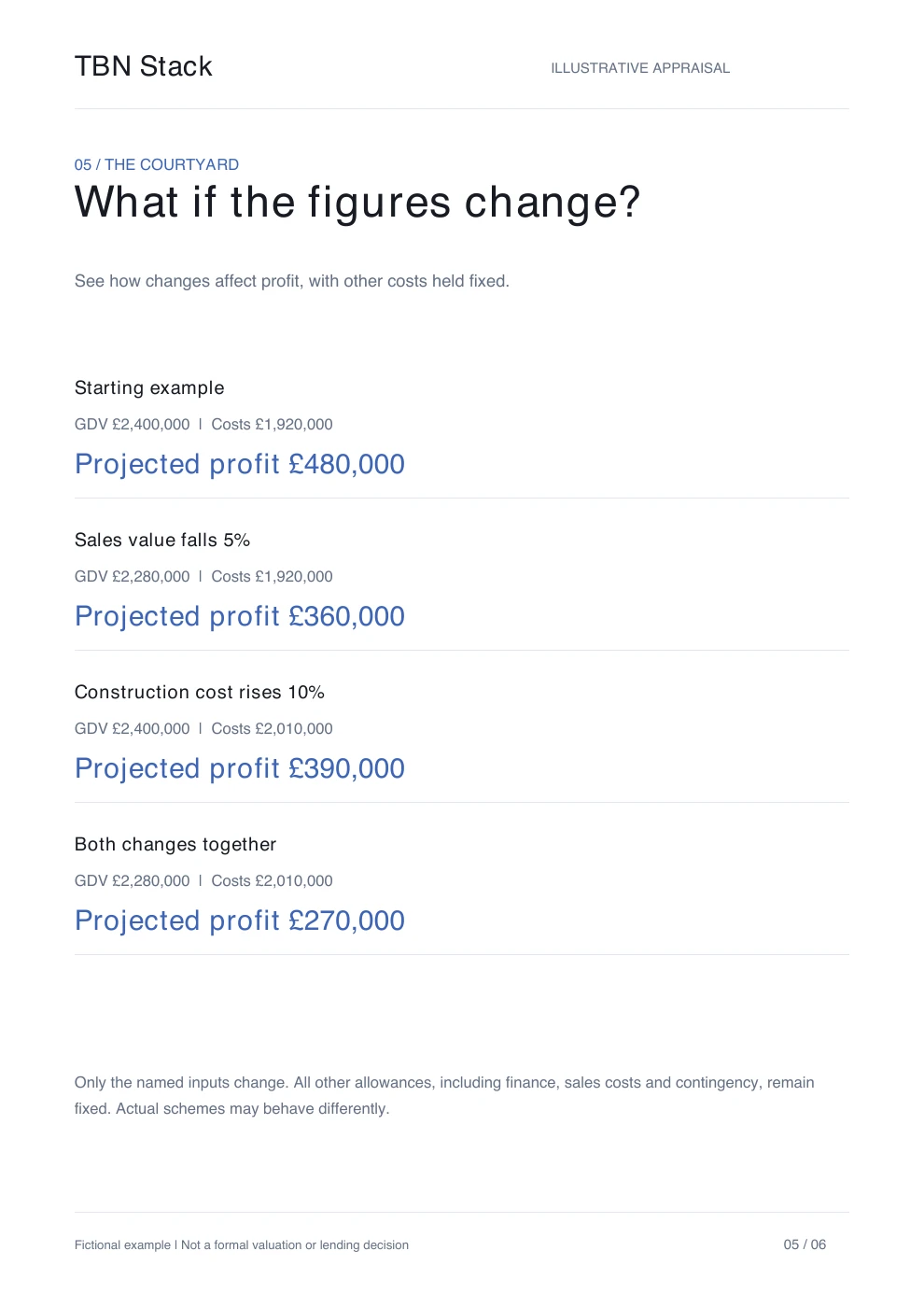
Task: Click the TBN Stack title
Action: point(144,66)
